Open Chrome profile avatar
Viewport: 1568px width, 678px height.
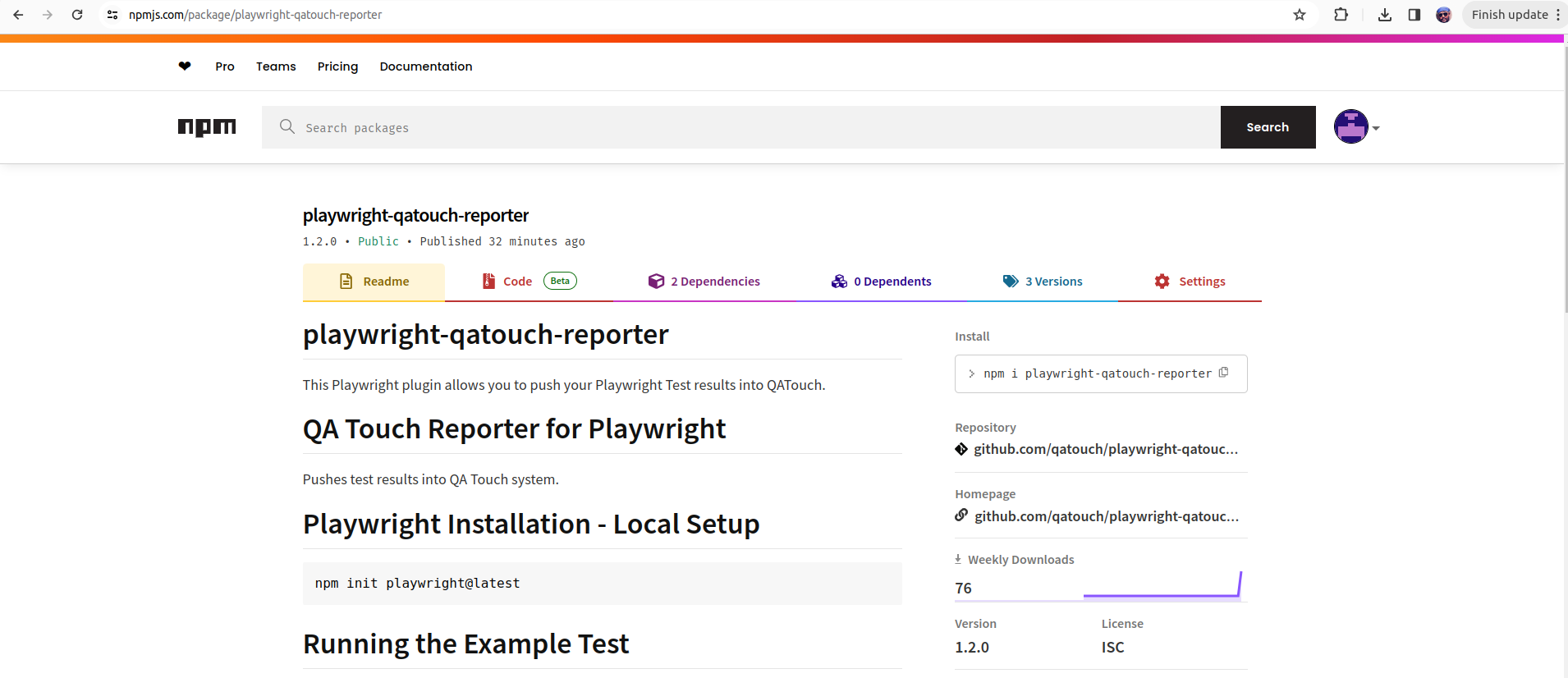point(1444,15)
